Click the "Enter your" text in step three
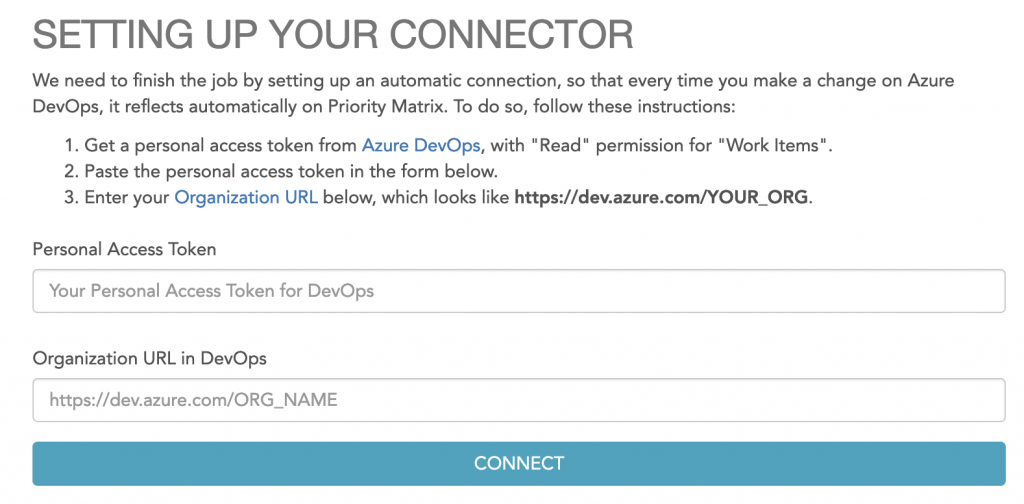The width and height of the screenshot is (1024, 504). [126, 197]
